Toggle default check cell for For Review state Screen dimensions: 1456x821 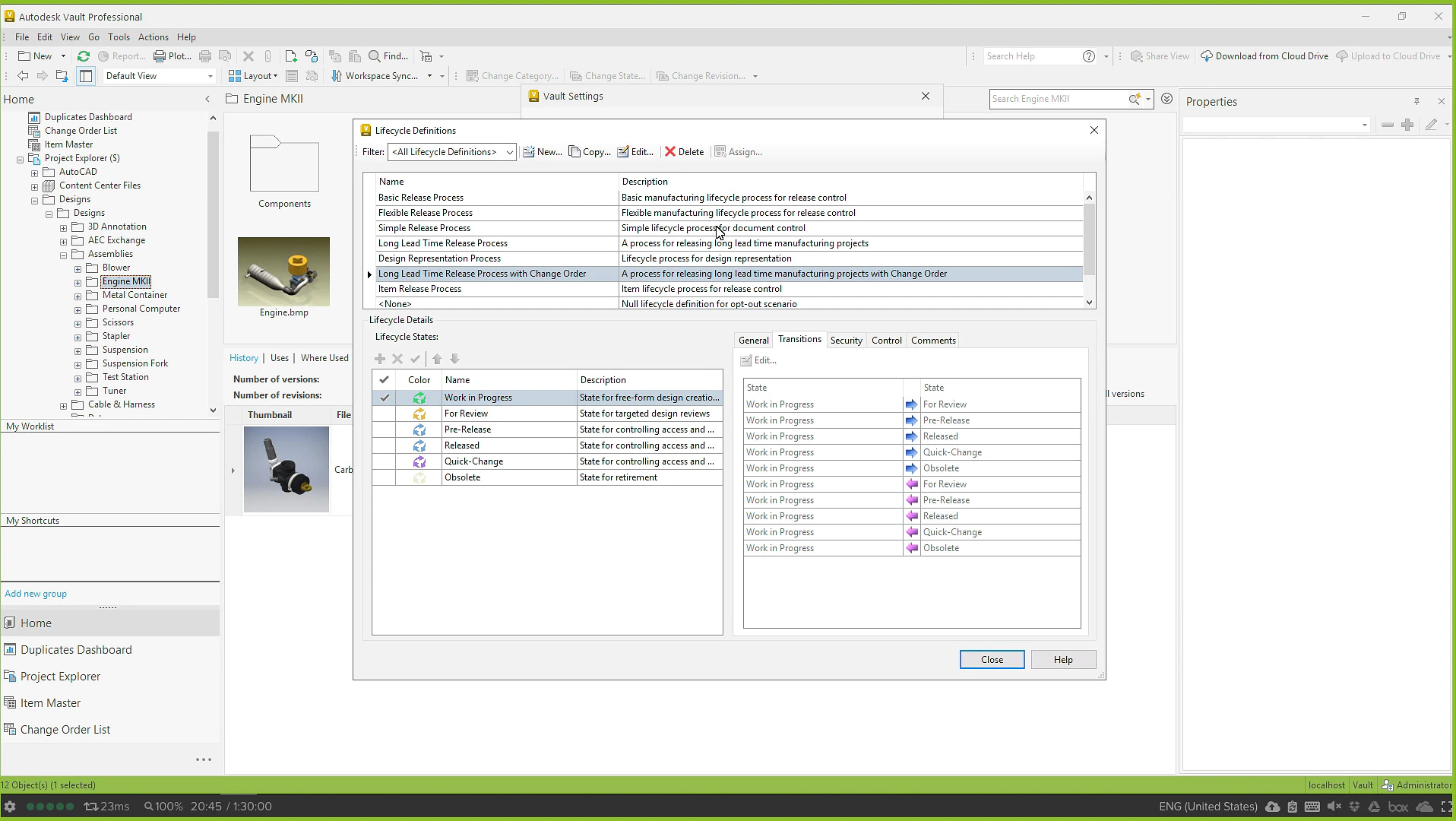point(385,414)
